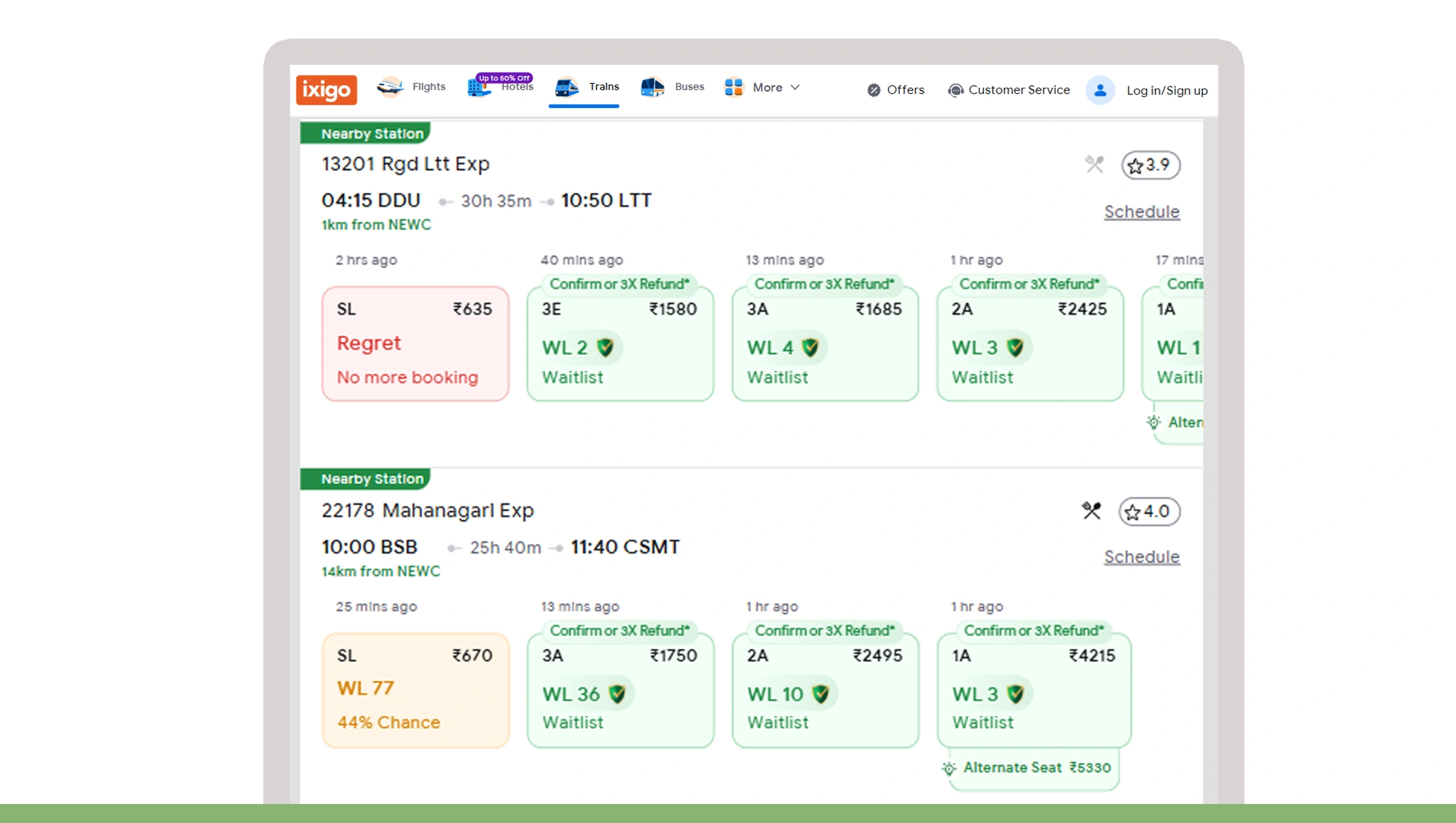Screen dimensions: 1456x823
Task: Switch to the Trains tab
Action: tap(585, 86)
